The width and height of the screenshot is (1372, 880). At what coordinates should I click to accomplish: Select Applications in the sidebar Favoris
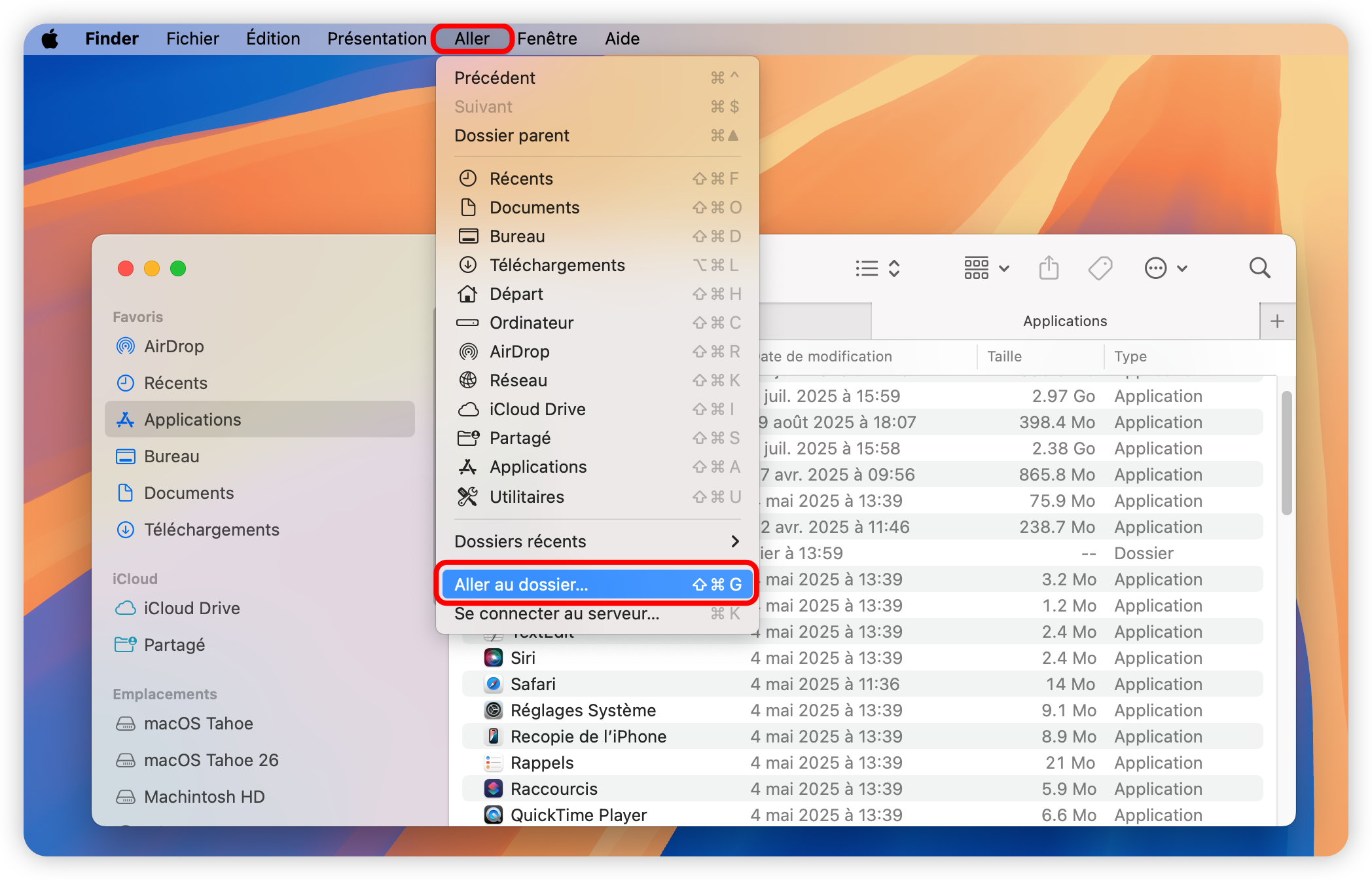click(x=260, y=419)
